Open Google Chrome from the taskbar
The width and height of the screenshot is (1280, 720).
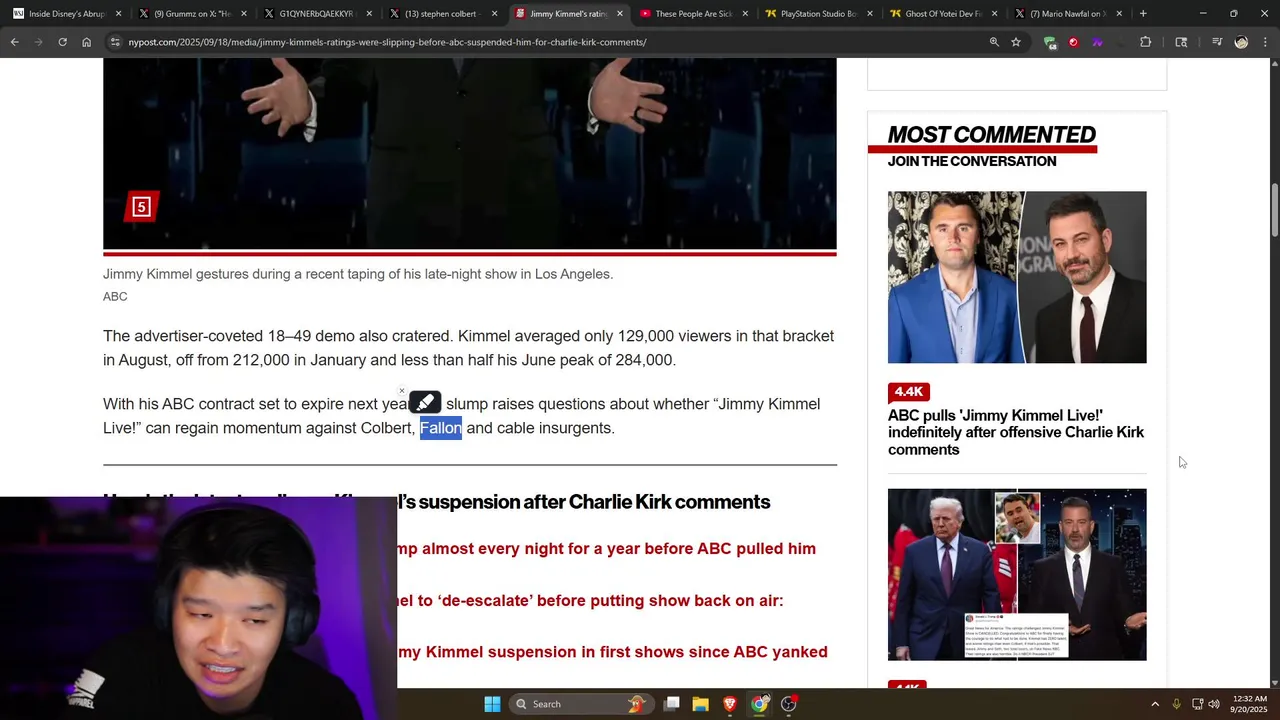tap(760, 704)
